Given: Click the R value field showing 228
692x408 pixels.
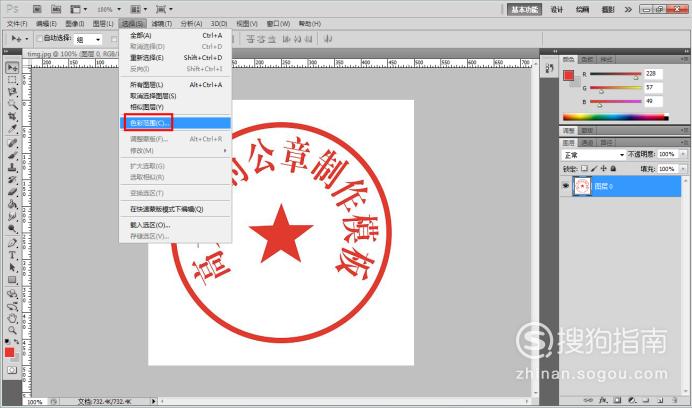Looking at the screenshot, I should click(654, 74).
